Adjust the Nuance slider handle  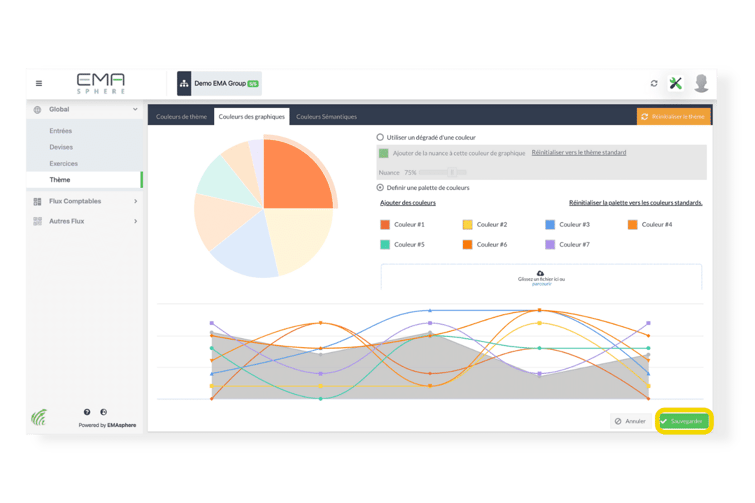pos(452,172)
